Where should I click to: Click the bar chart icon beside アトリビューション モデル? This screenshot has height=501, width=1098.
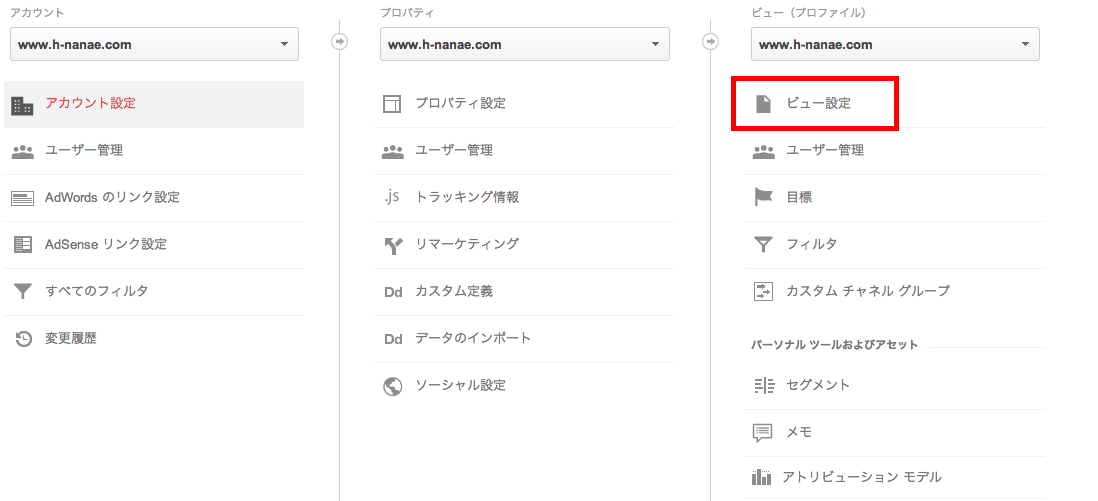pos(761,477)
